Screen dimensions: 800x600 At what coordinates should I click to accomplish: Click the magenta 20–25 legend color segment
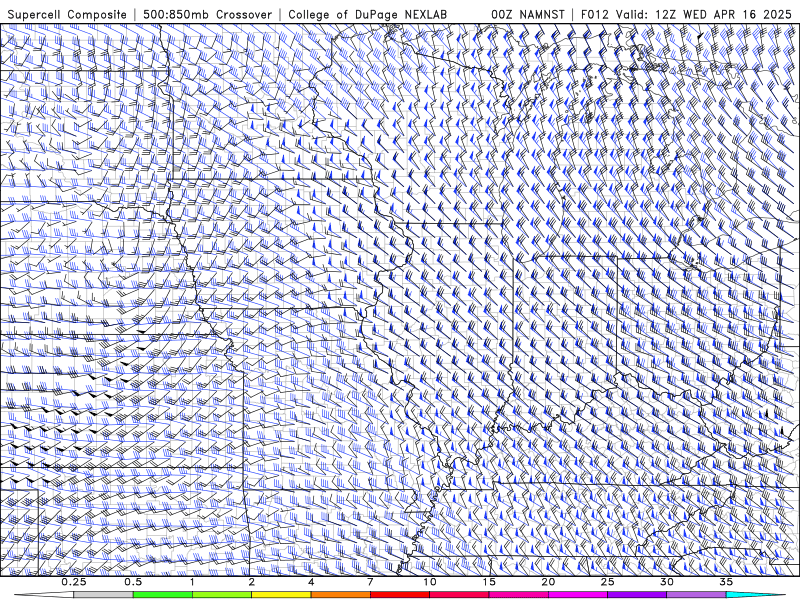(578, 595)
